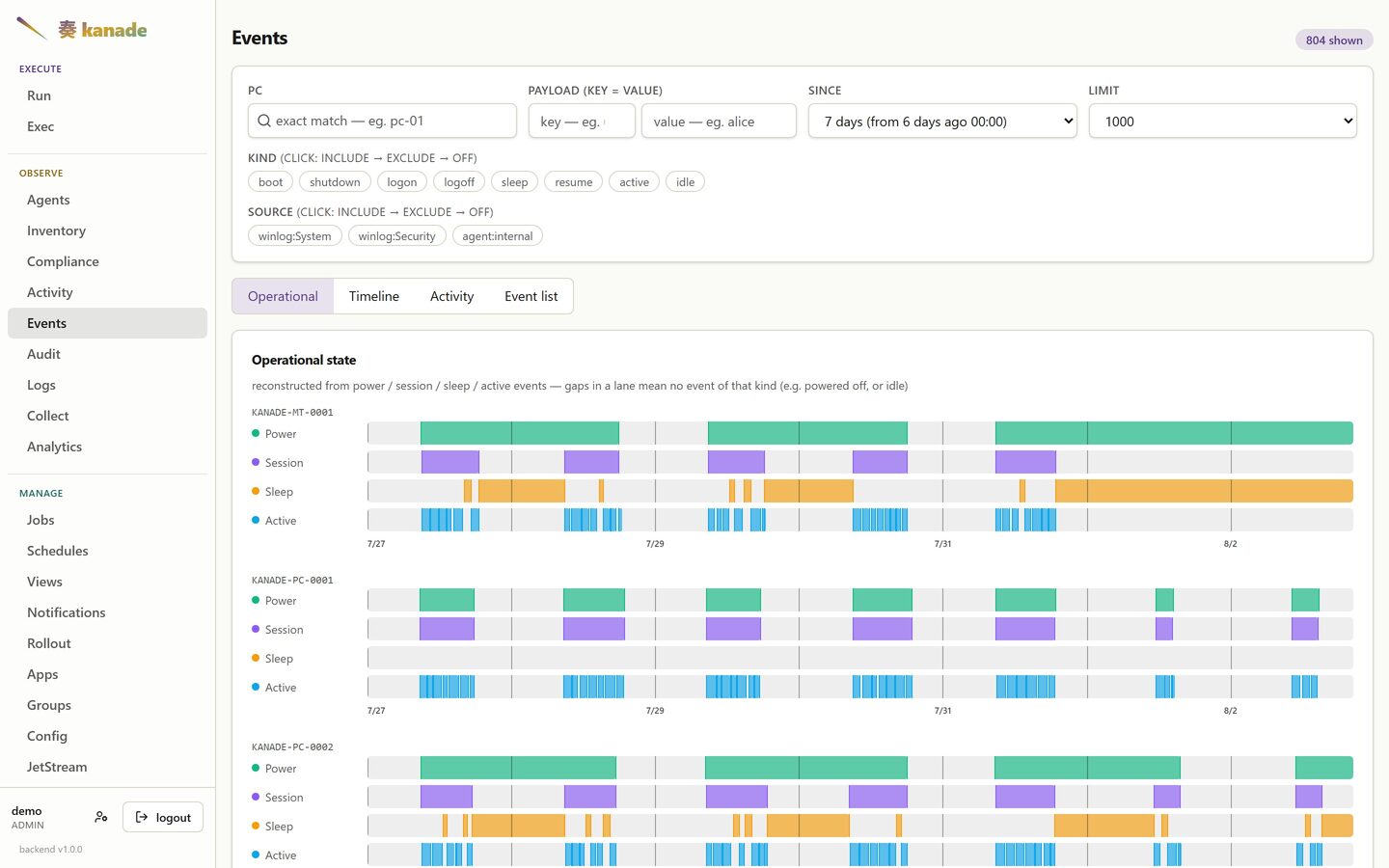Toggle the resume kind filter

pyautogui.click(x=574, y=182)
